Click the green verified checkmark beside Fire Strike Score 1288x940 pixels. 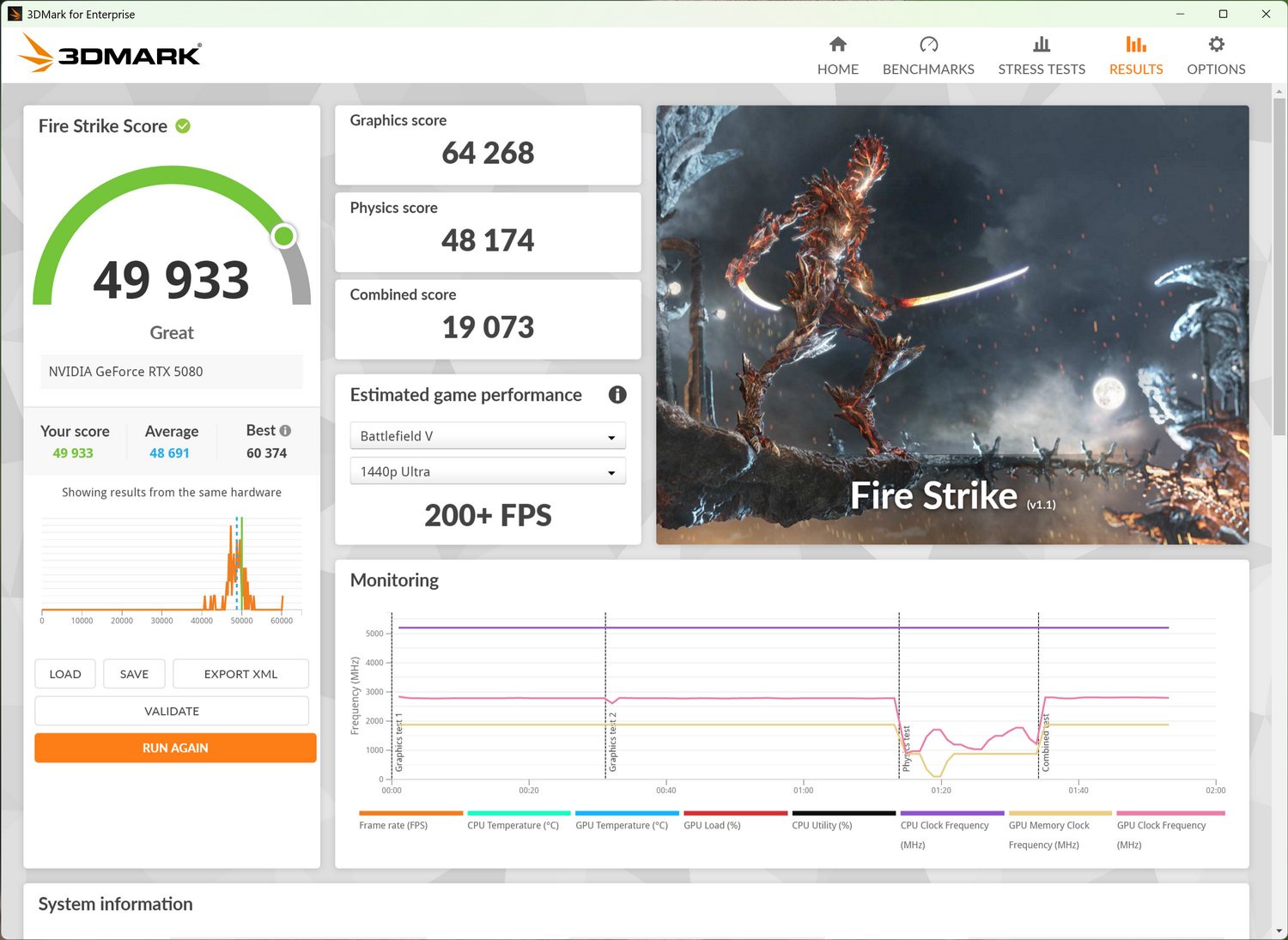[182, 125]
